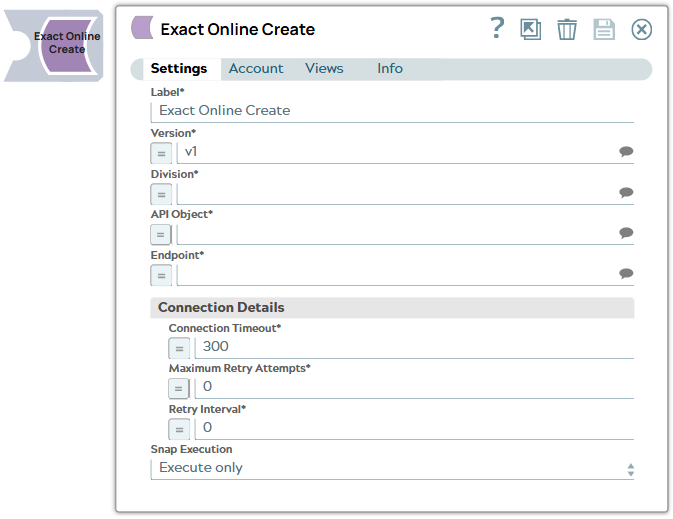Click the Retry Interval value field
This screenshot has height=519, width=673.
click(414, 428)
